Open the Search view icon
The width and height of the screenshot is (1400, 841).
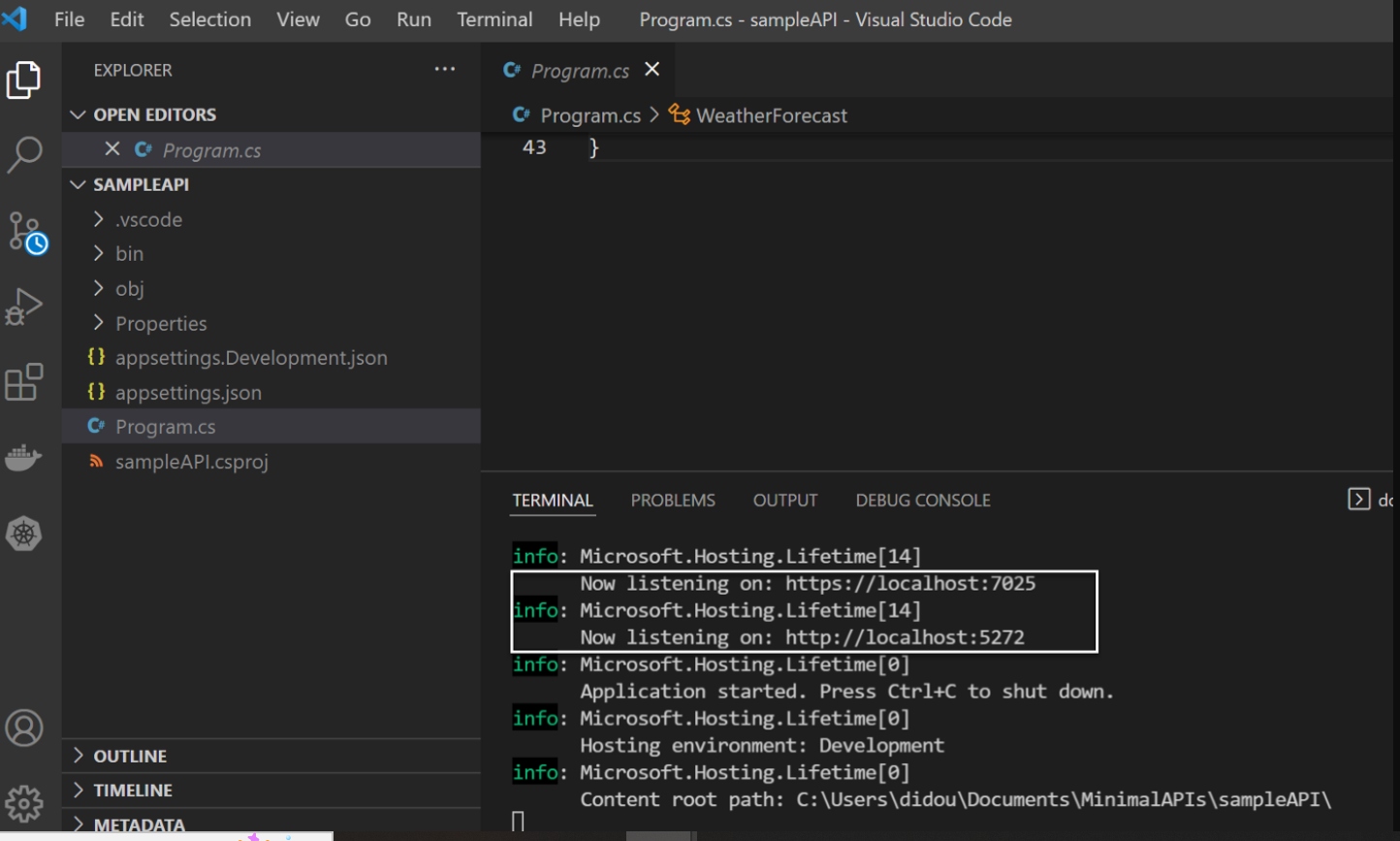coord(24,154)
